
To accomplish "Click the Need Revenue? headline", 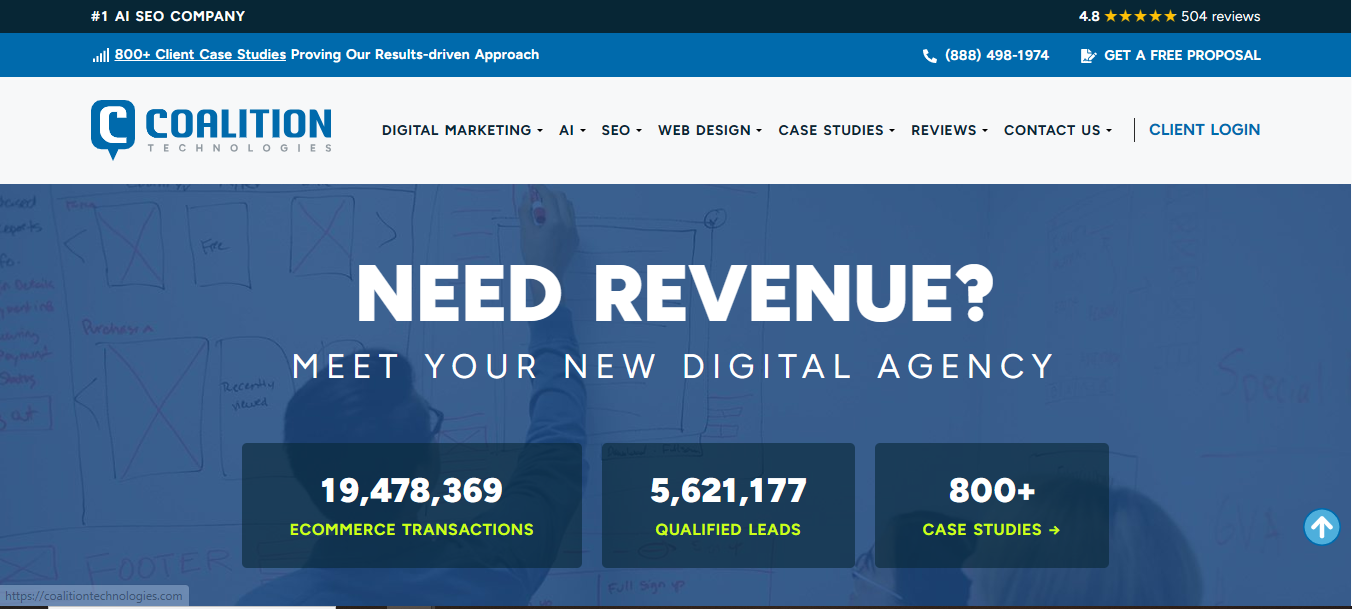I will (675, 294).
